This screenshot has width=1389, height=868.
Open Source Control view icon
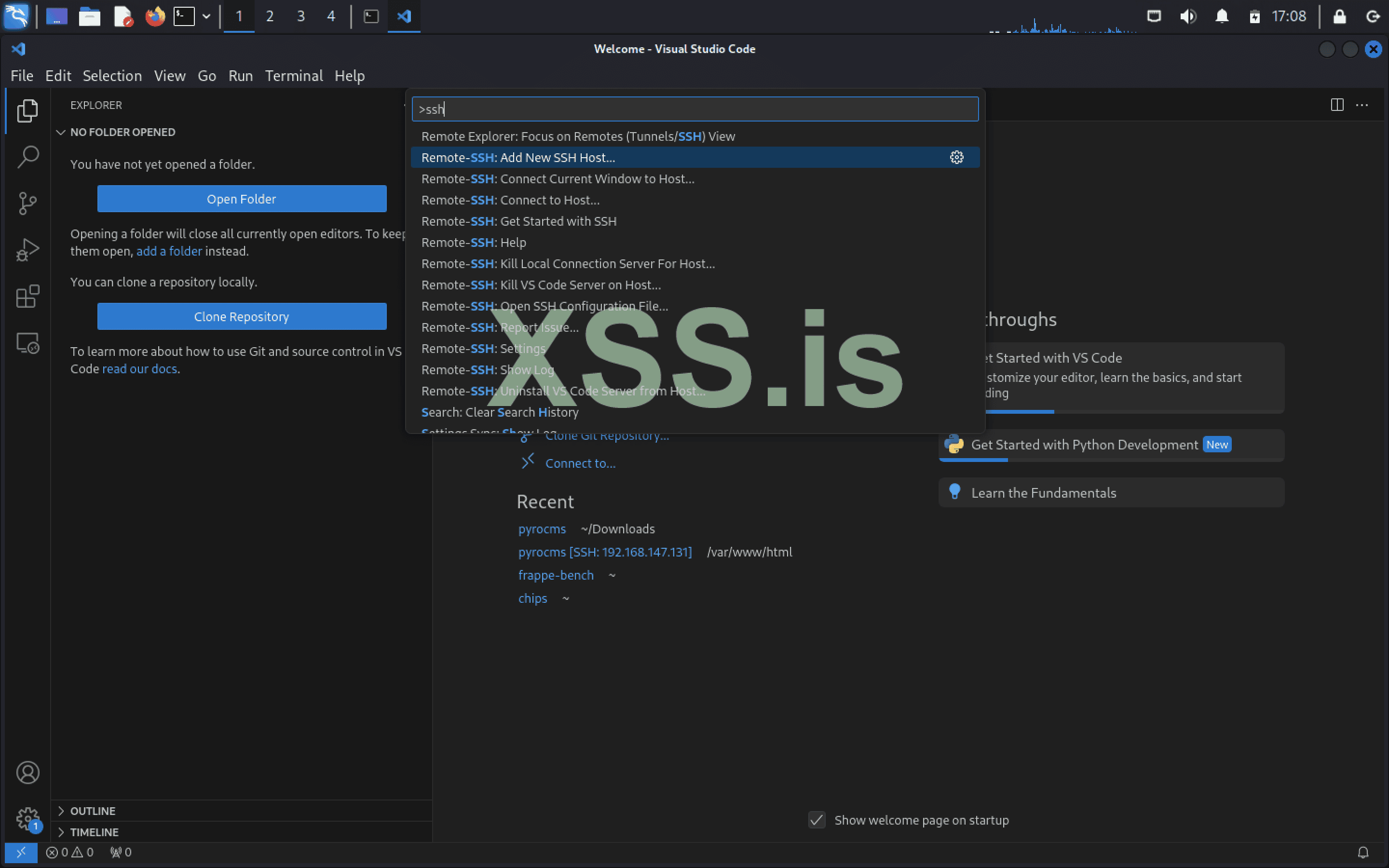(27, 203)
